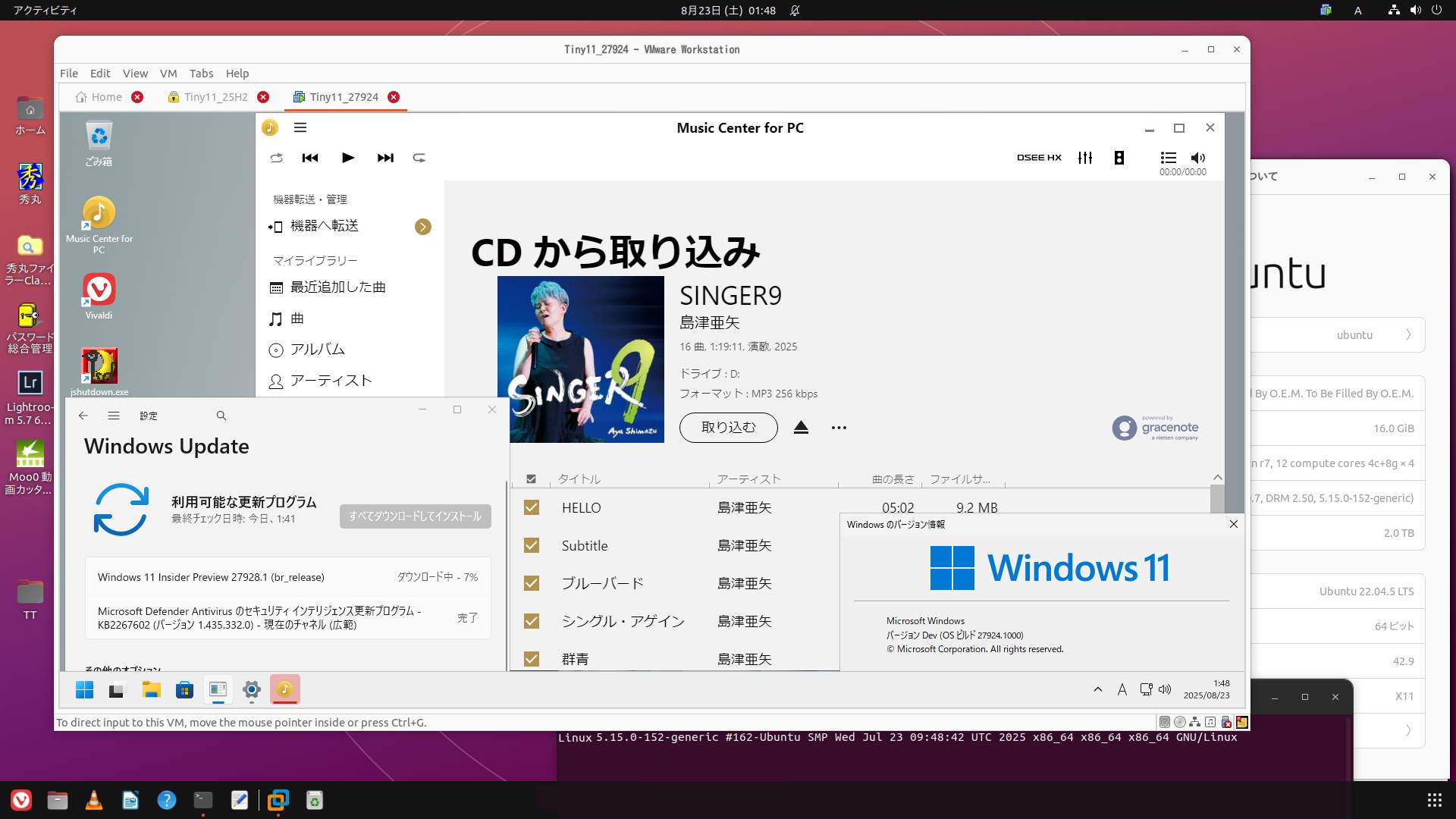Click Settings gear in Windows taskbar
1456x819 pixels.
pos(251,689)
